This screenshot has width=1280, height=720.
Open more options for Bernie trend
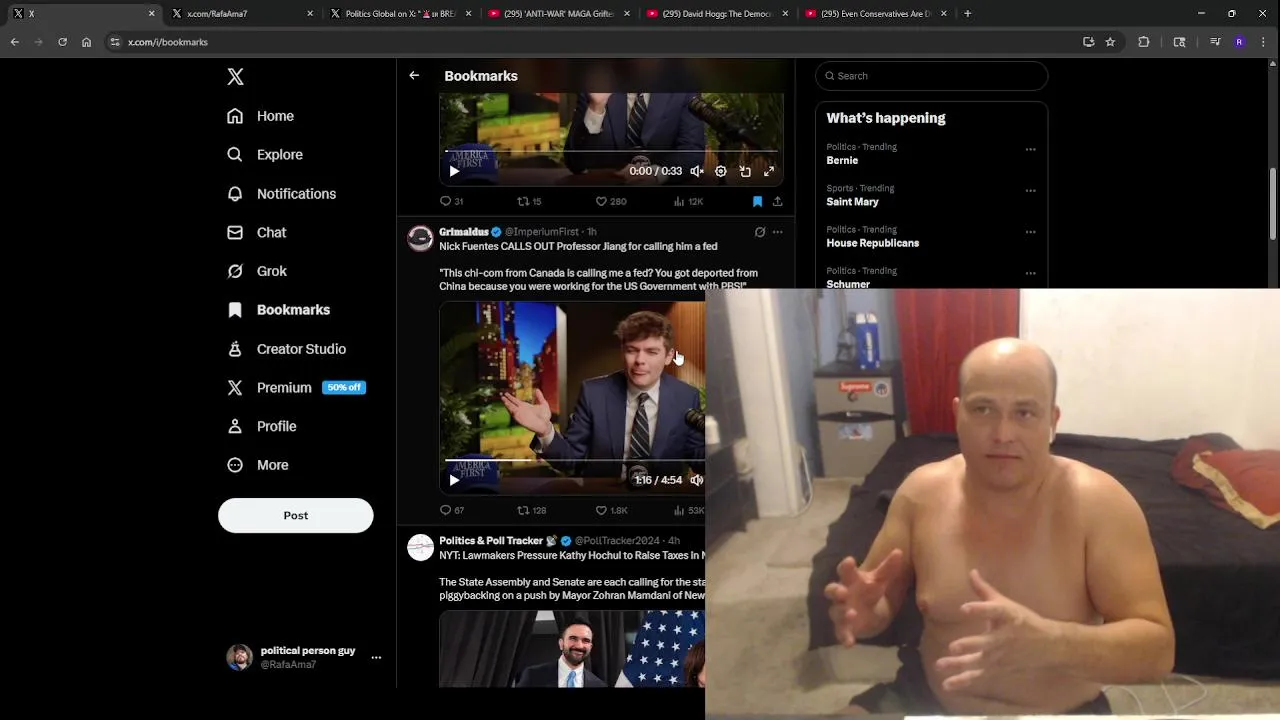(x=1030, y=149)
